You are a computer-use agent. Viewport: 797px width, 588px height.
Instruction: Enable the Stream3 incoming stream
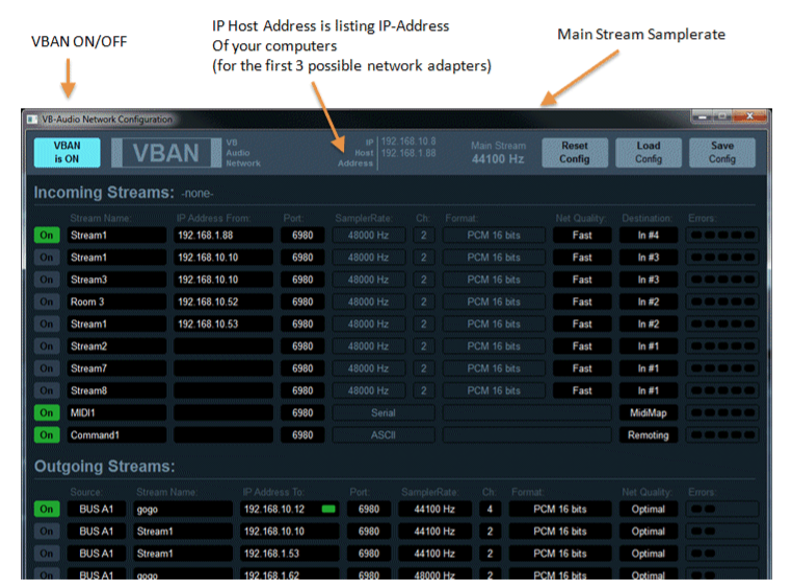46,280
